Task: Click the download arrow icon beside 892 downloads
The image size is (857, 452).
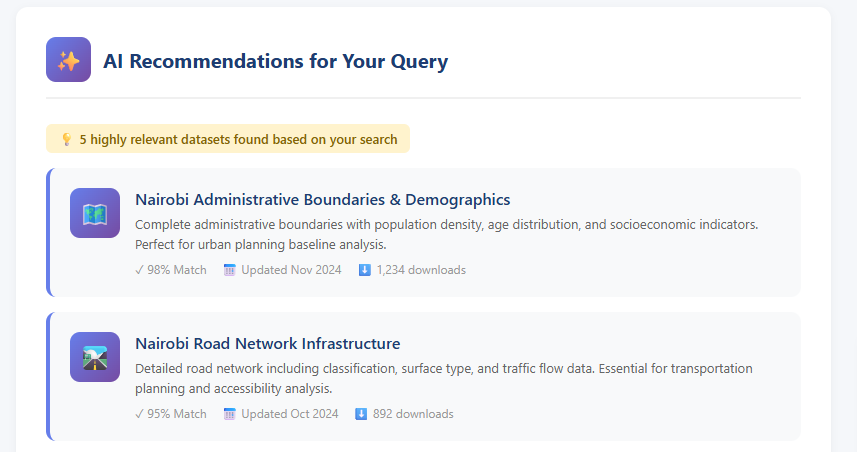Action: 361,414
